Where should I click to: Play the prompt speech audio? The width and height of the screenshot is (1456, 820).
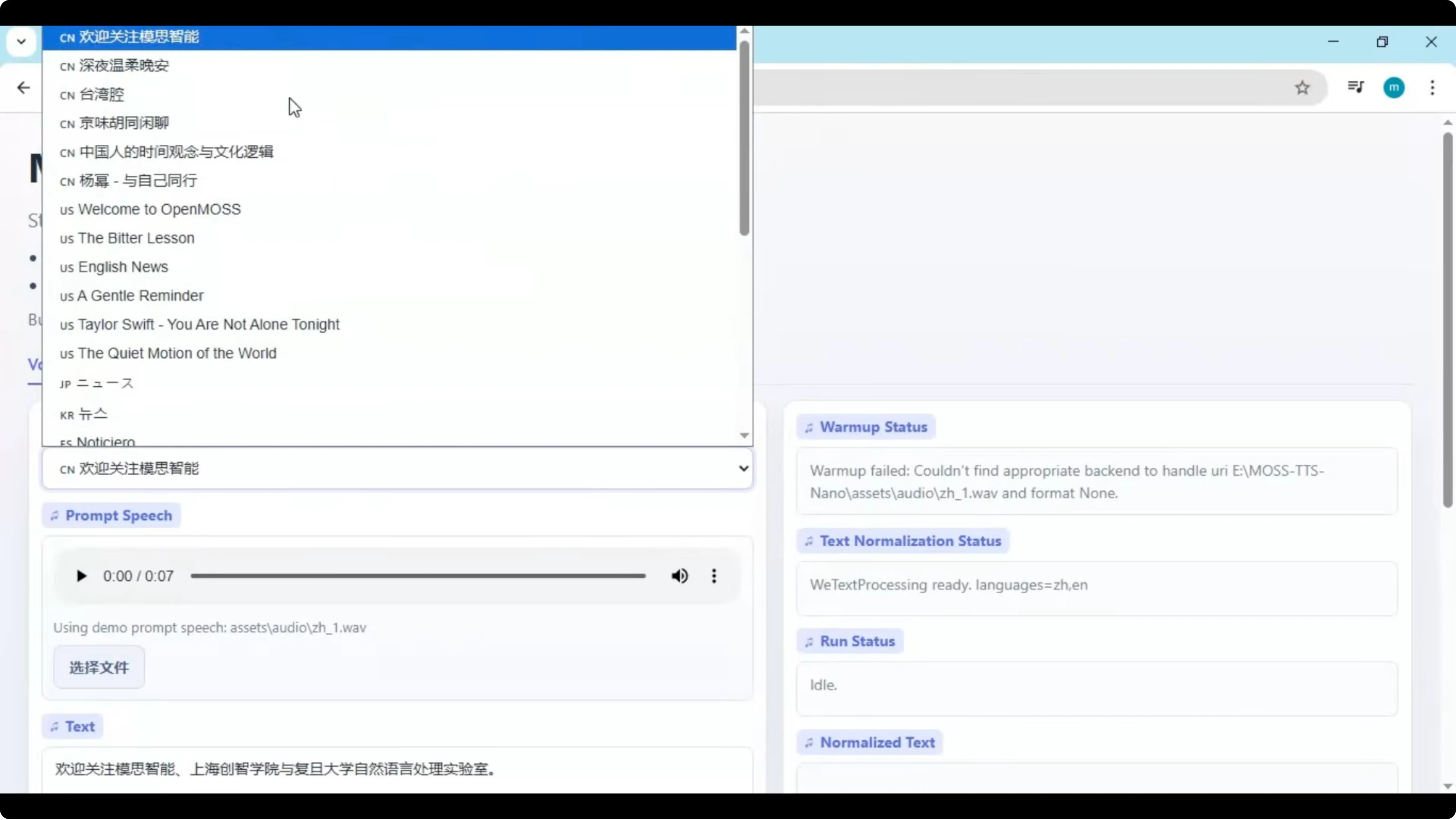[x=82, y=576]
